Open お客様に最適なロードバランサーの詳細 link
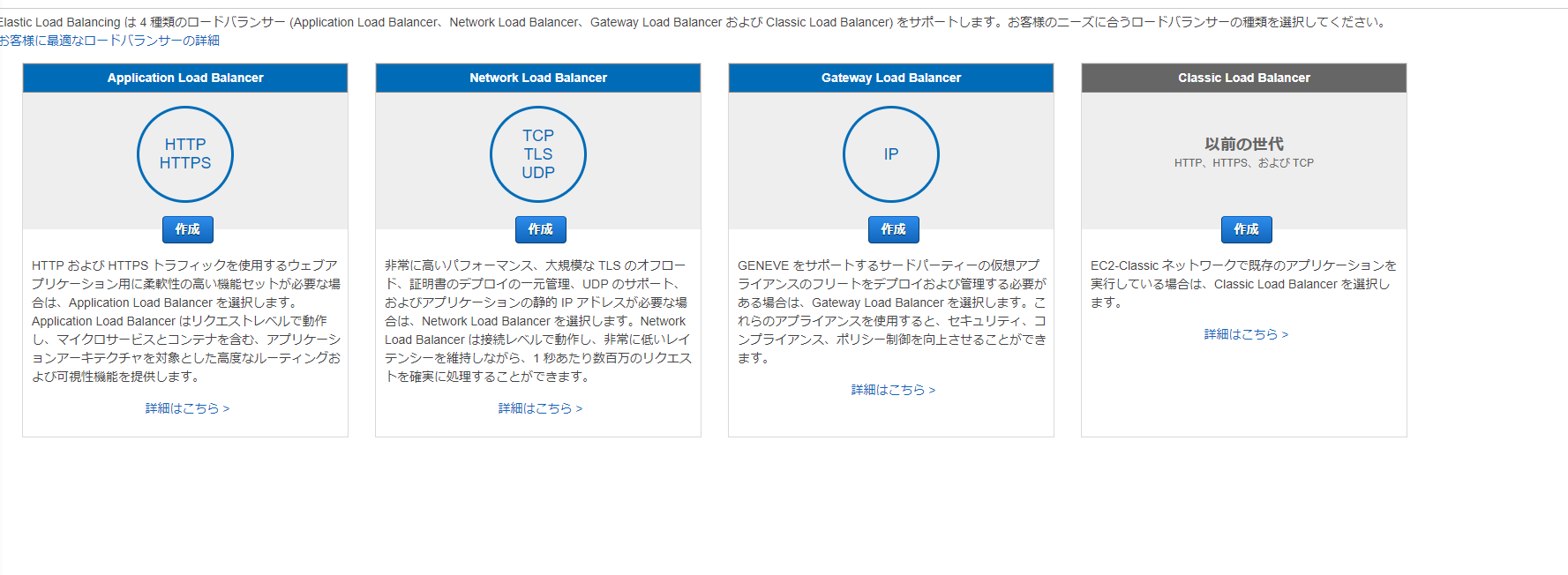 coord(109,41)
